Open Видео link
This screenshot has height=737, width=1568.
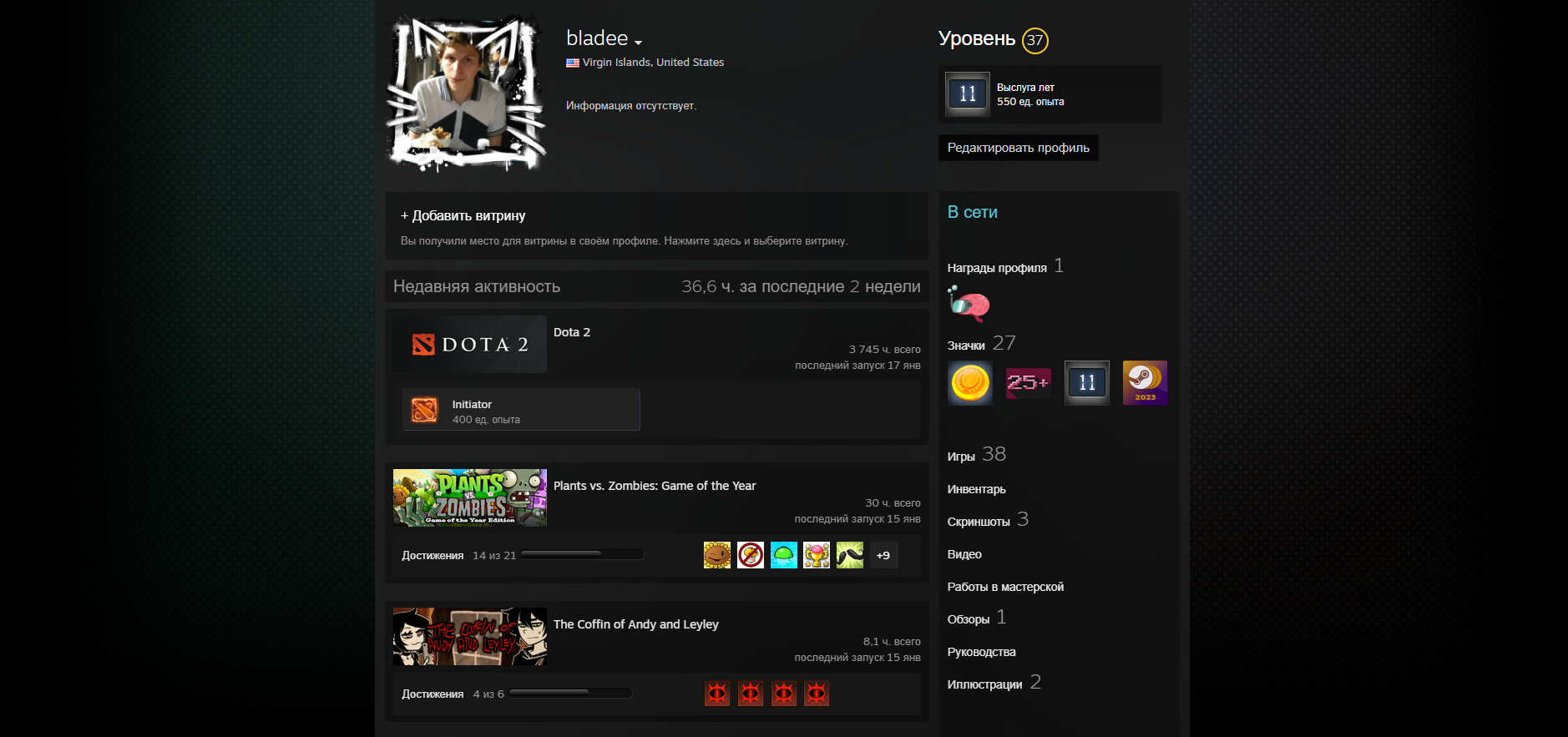(x=964, y=554)
